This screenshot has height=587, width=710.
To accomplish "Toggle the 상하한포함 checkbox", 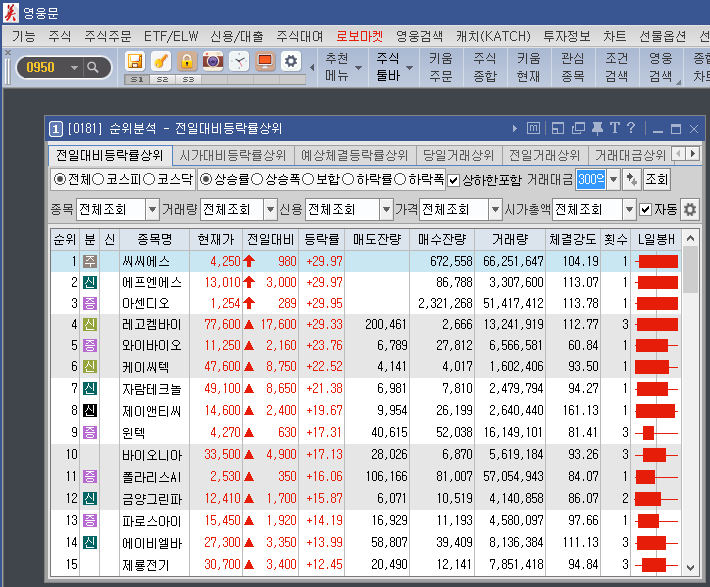I will pyautogui.click(x=453, y=181).
